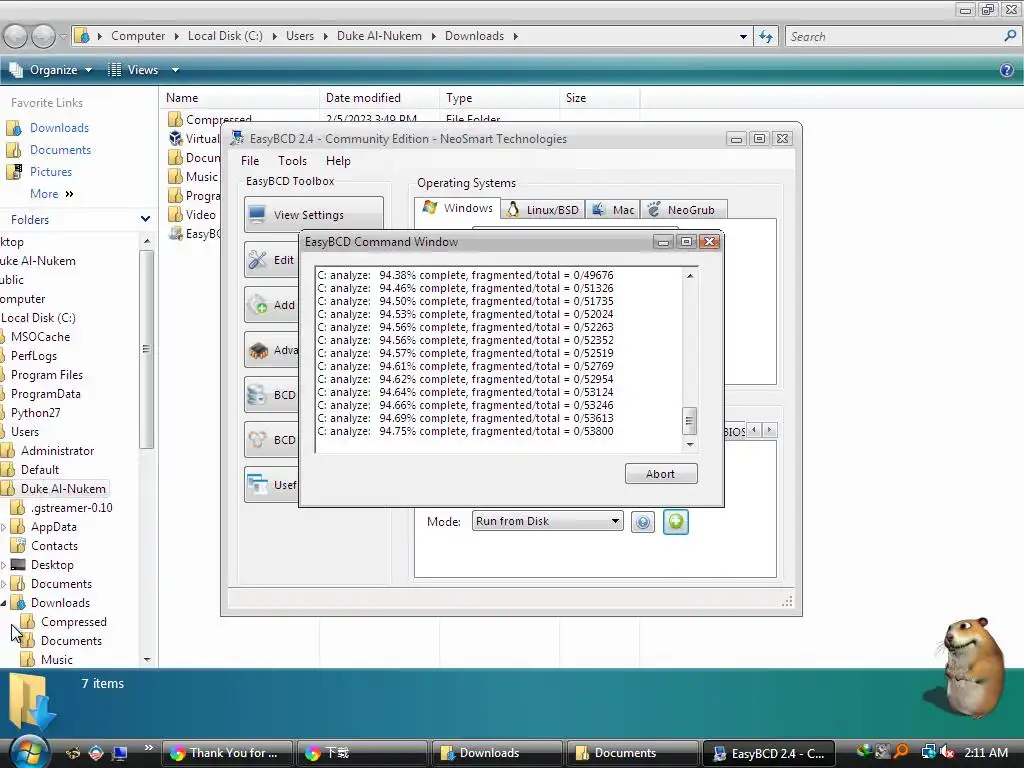1024x768 pixels.
Task: Click the Local Disk (C:) breadcrumb
Action: pos(225,36)
